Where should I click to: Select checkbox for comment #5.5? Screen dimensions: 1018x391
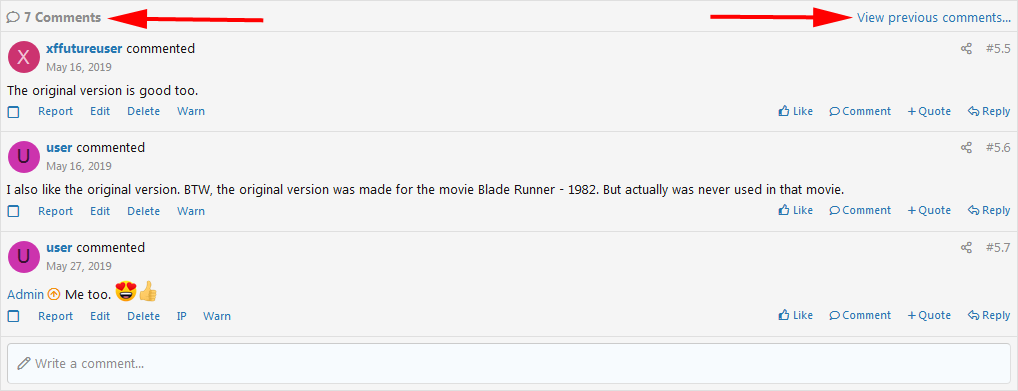point(14,112)
